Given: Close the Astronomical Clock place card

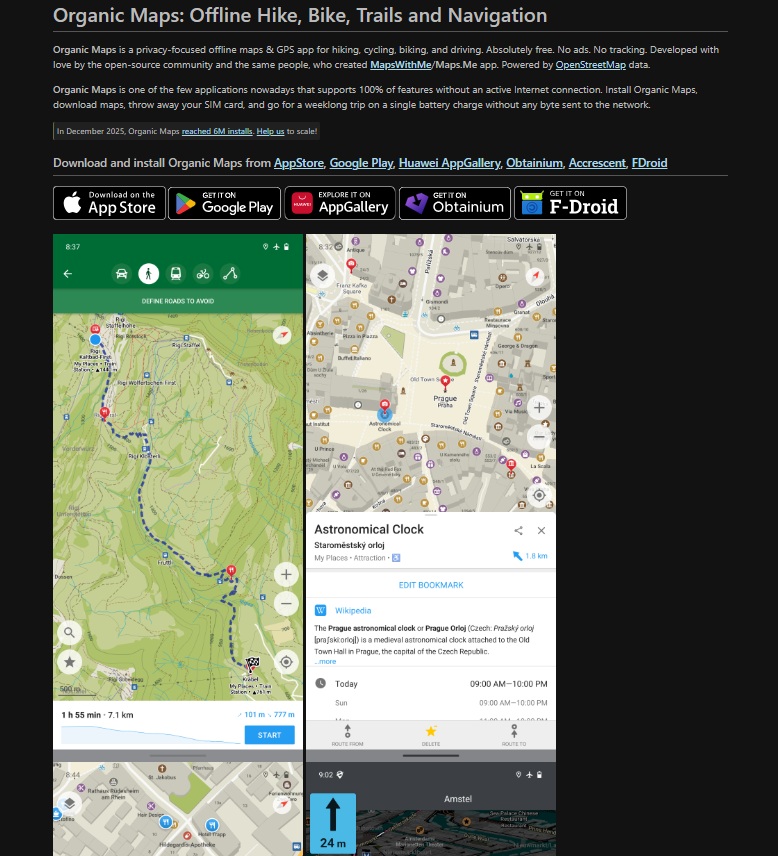Looking at the screenshot, I should click(541, 531).
